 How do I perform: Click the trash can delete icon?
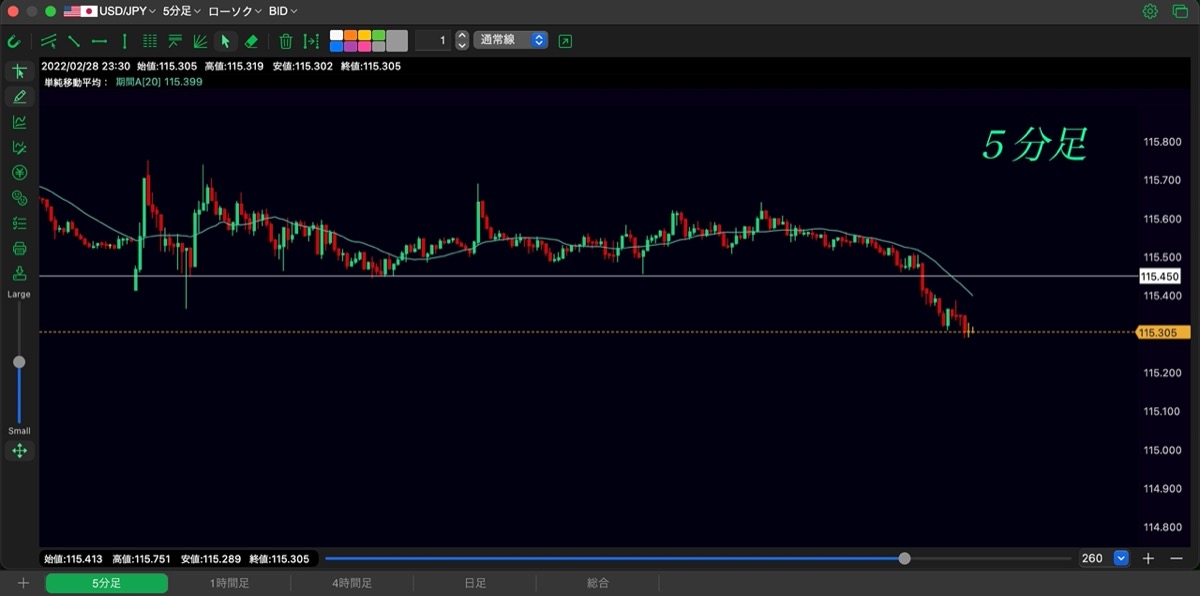(x=286, y=41)
